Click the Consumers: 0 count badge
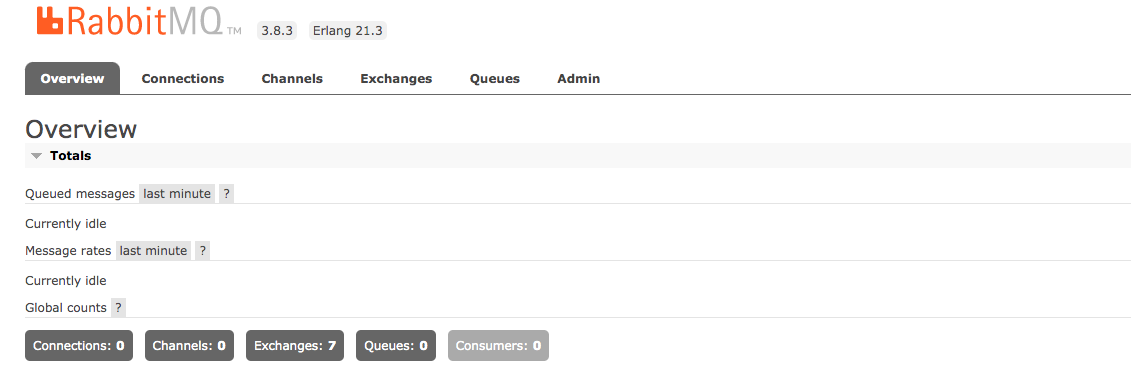 pos(498,345)
